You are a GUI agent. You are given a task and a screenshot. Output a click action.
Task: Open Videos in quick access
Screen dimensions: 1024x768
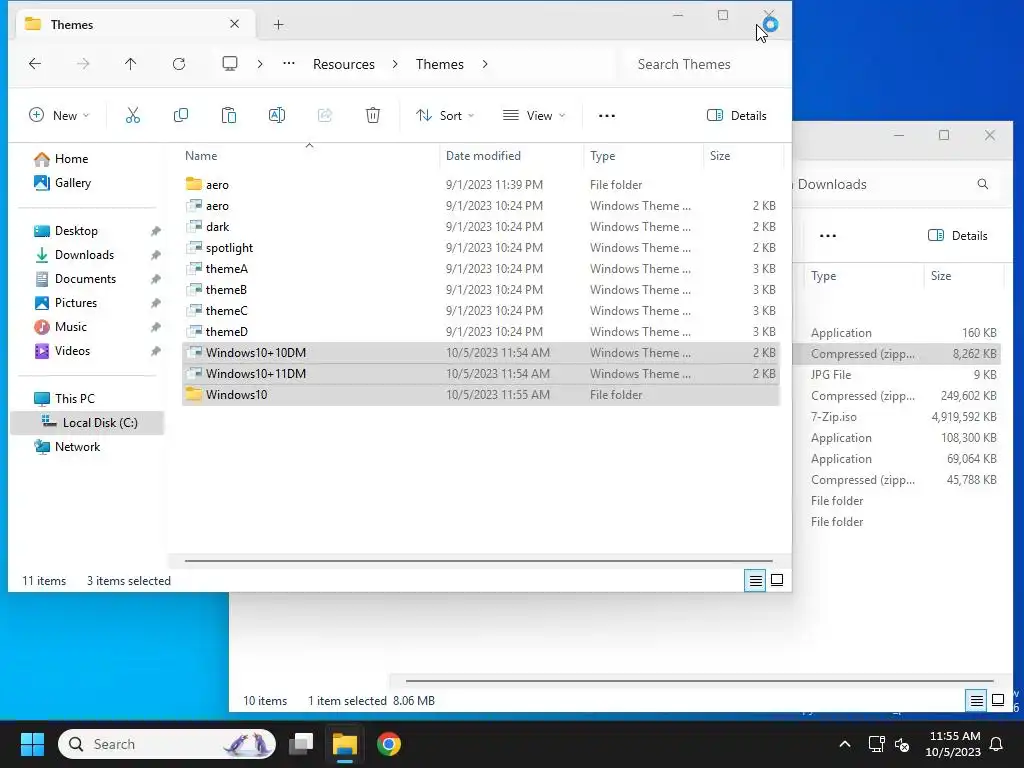[72, 351]
